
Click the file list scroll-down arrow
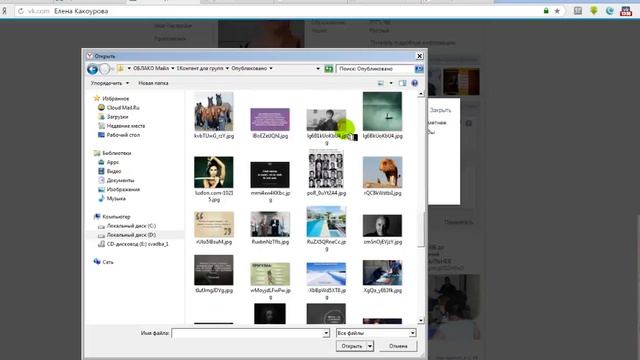tap(420, 321)
